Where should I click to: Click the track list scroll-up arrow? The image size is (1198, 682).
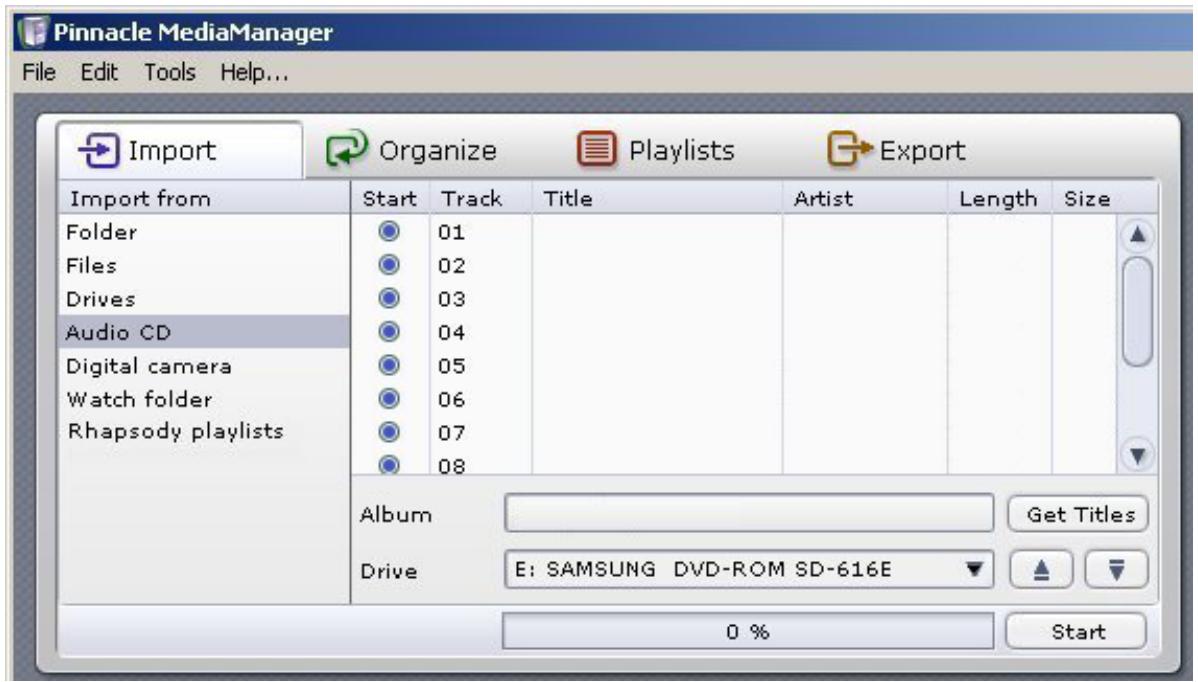pos(1137,234)
